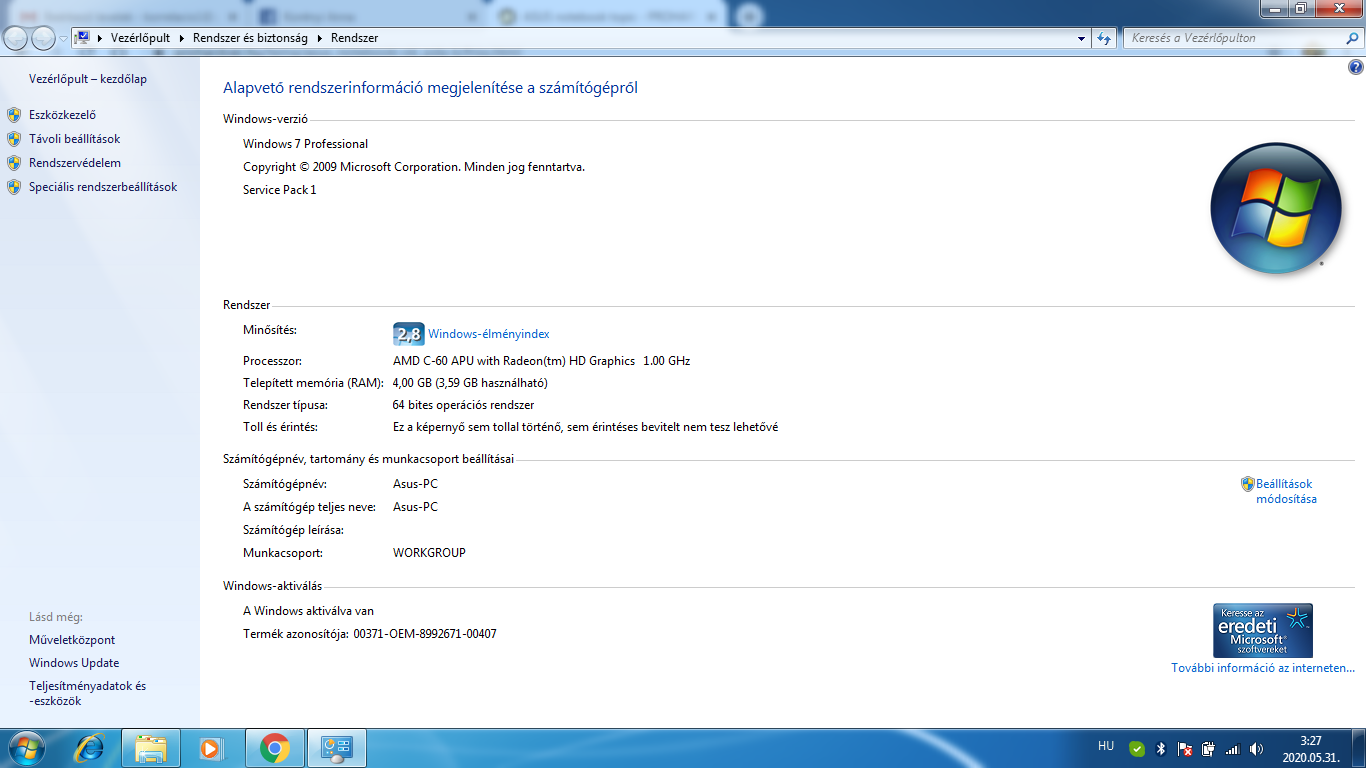Click the Asus-PC value beside Számítógépnév
This screenshot has width=1366, height=768.
(415, 484)
